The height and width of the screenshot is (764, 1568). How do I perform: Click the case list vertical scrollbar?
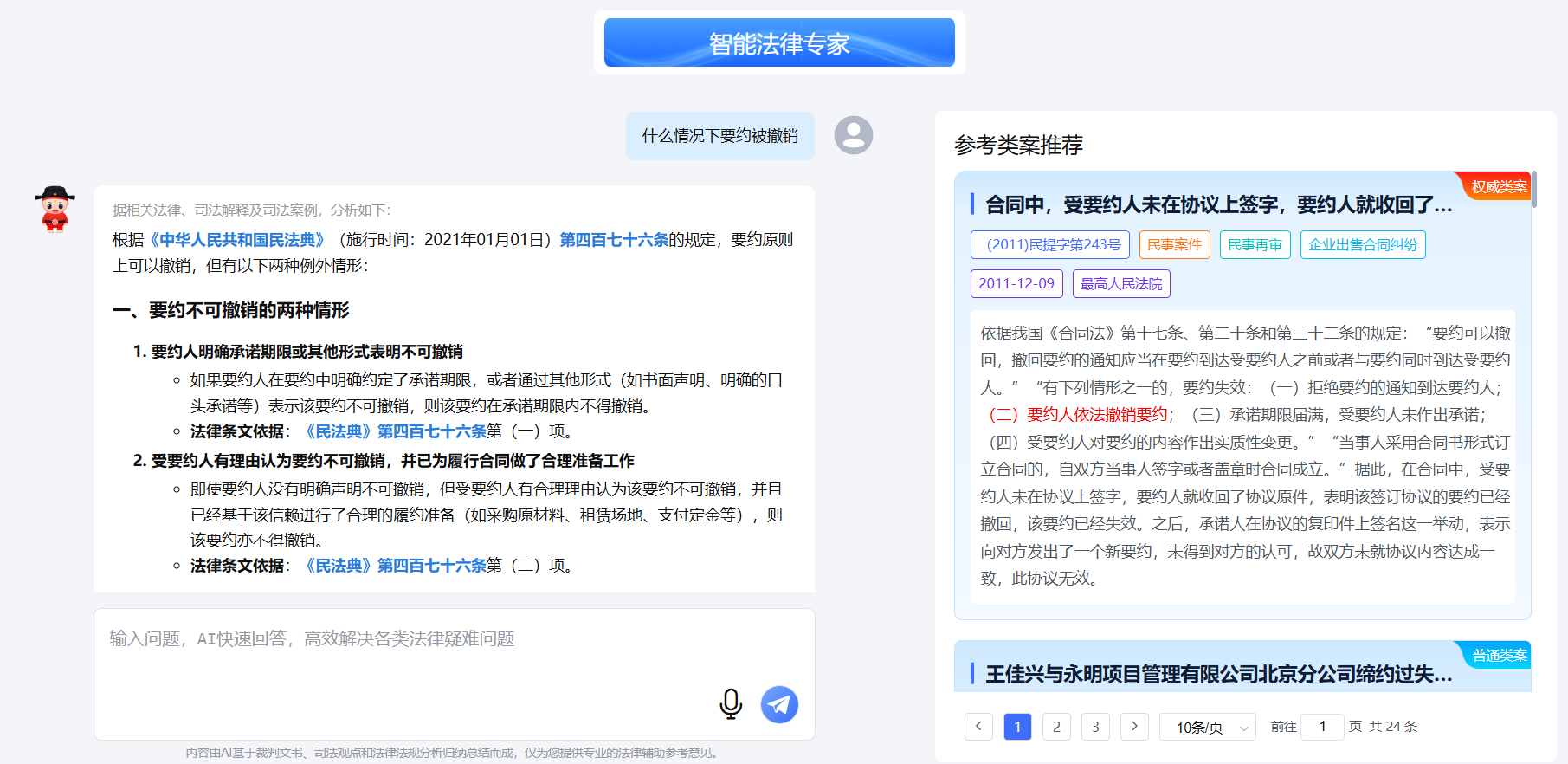[x=1533, y=190]
